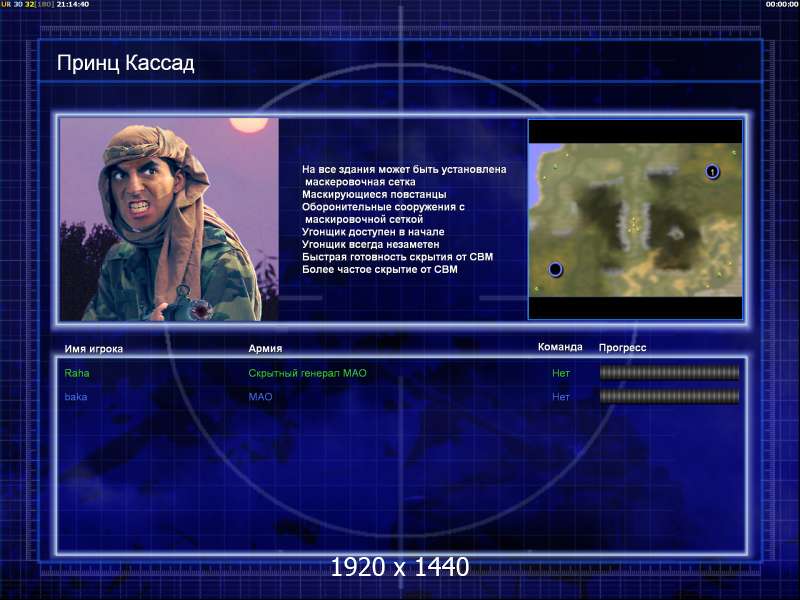Select start position marker 1 on the map
The image size is (800, 600).
[712, 172]
